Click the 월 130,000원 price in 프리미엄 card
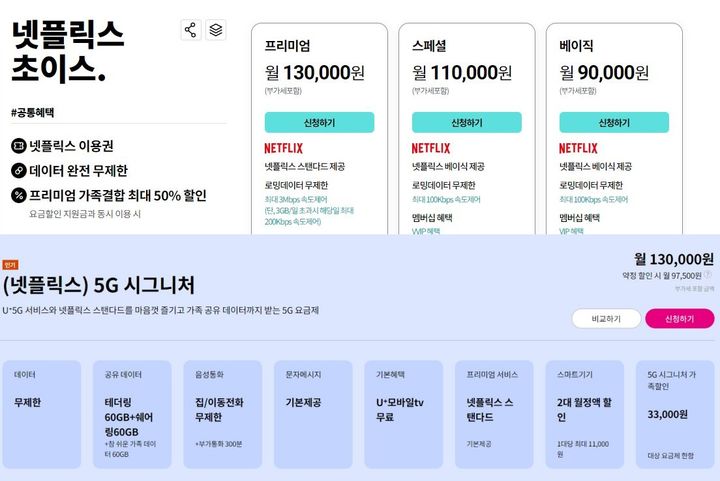 (x=315, y=73)
